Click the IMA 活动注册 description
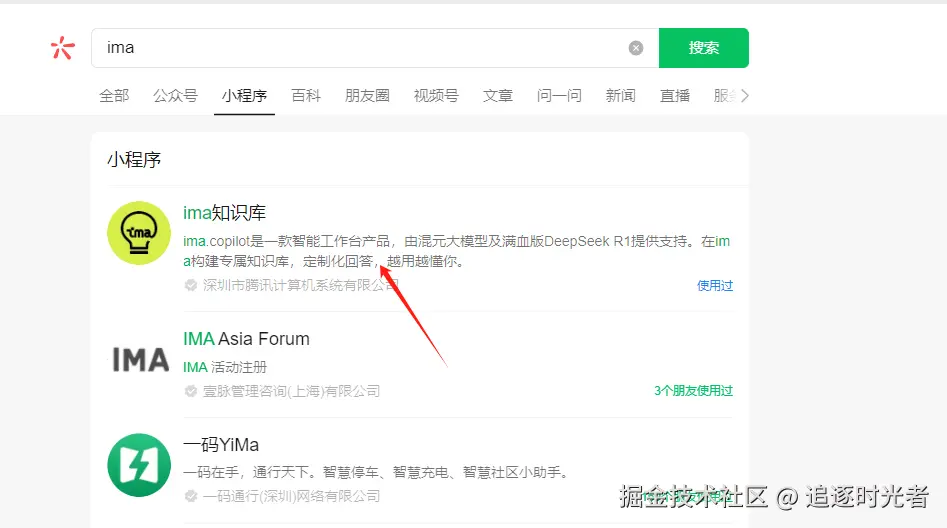The image size is (947, 528). (225, 367)
